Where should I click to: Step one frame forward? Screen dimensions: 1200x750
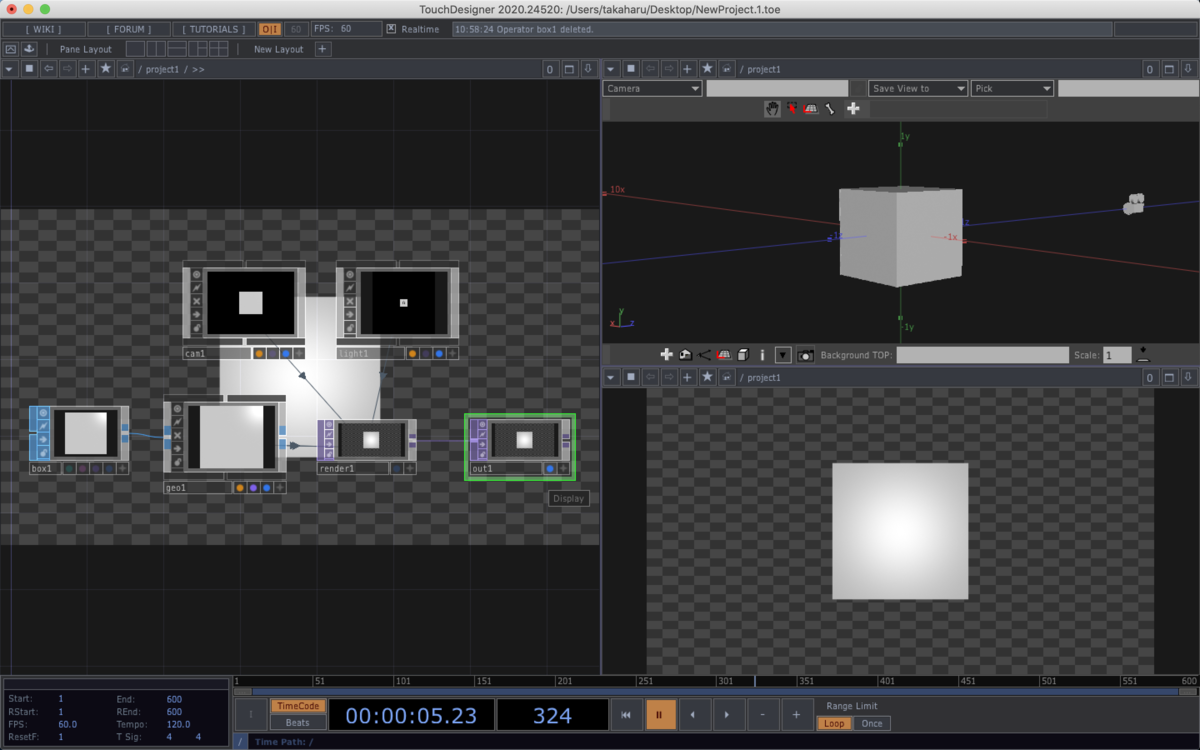[x=728, y=715]
